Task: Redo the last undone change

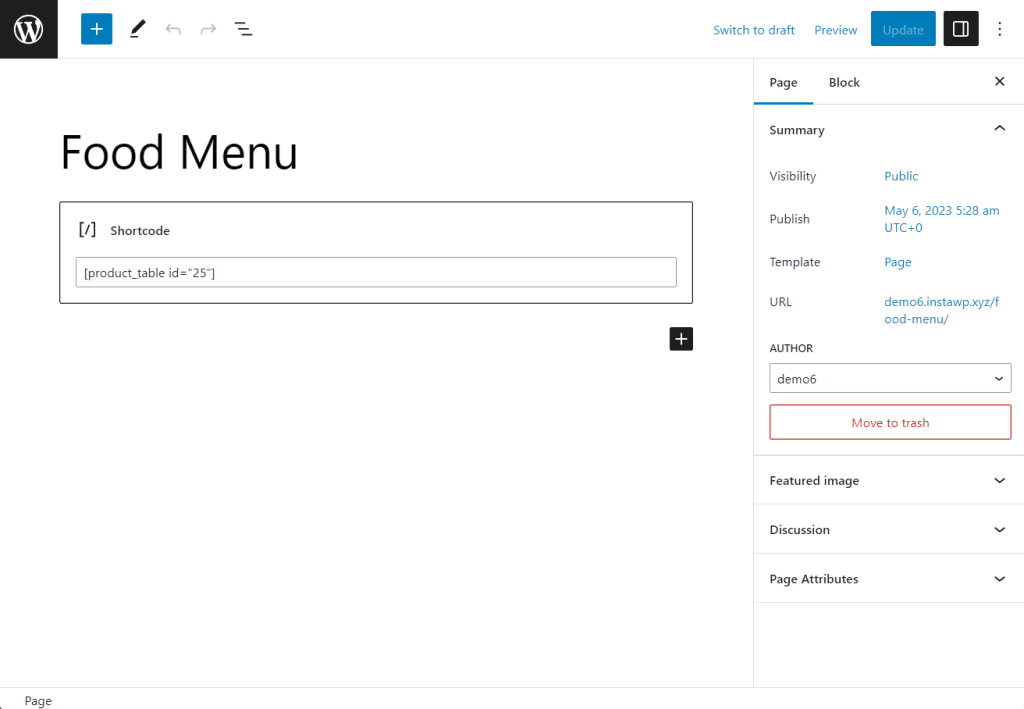Action: [x=208, y=29]
